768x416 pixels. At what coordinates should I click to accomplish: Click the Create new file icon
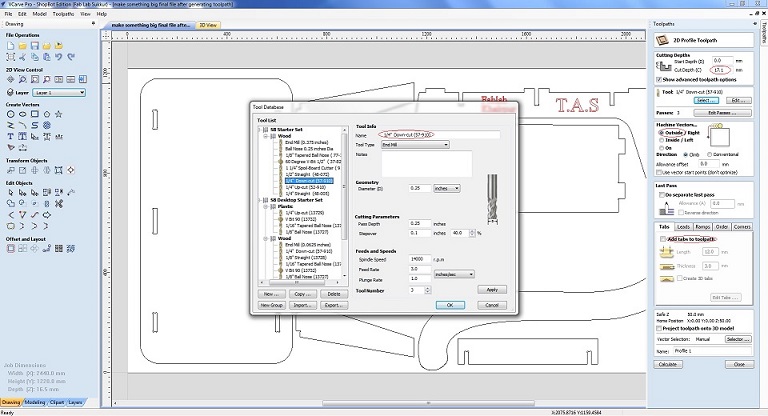tap(10, 46)
